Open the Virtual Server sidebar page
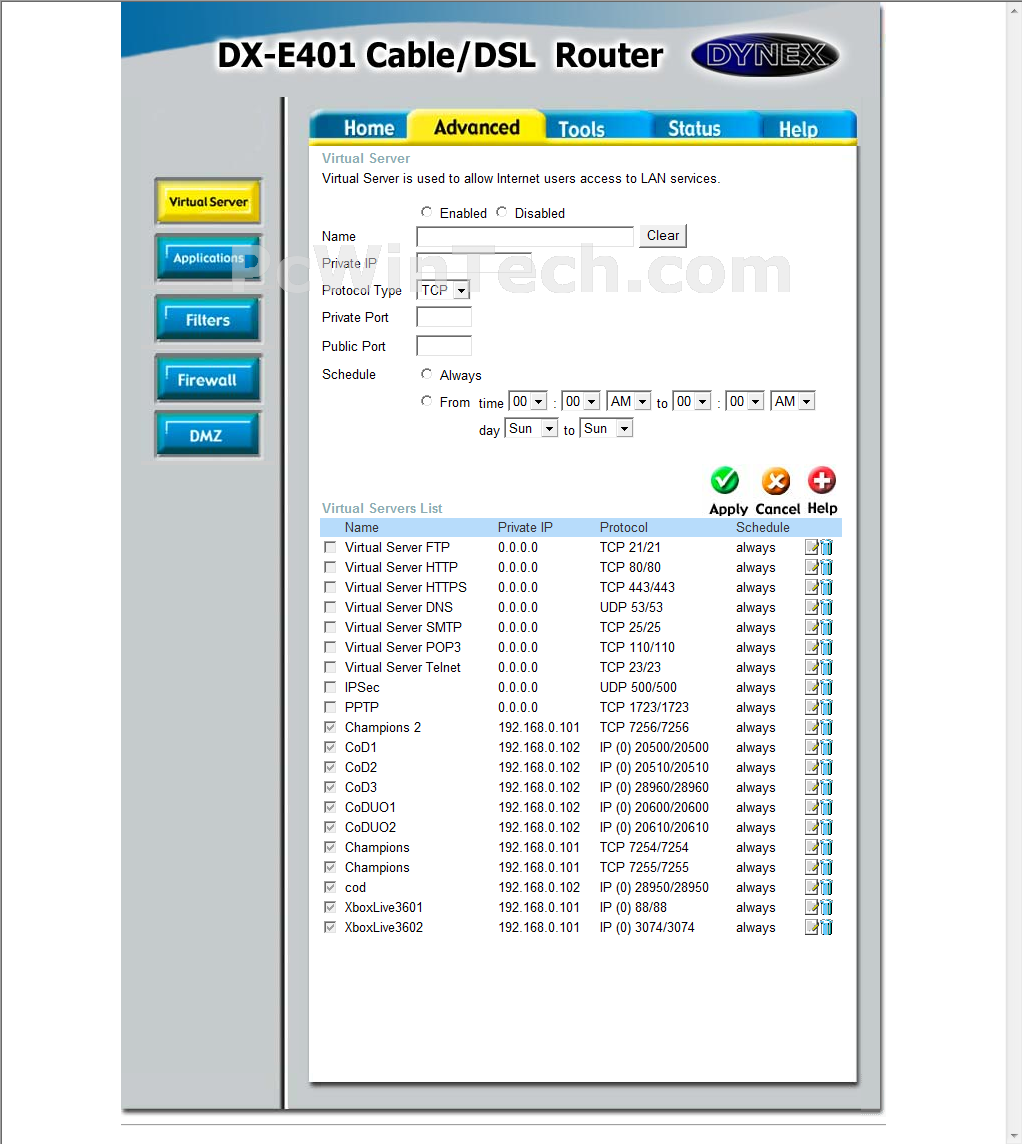The height and width of the screenshot is (1144, 1022). point(208,201)
